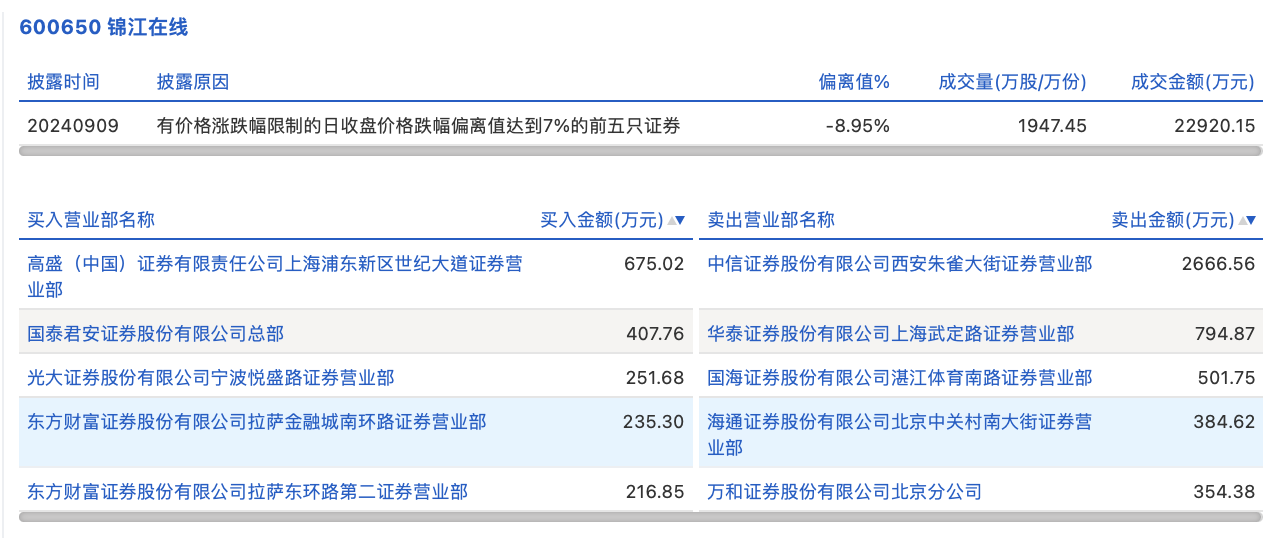The width and height of the screenshot is (1274, 538).
Task: Open 高盛（中国）证券 上海浦东新区世纪大道 branch link
Action: (x=274, y=265)
